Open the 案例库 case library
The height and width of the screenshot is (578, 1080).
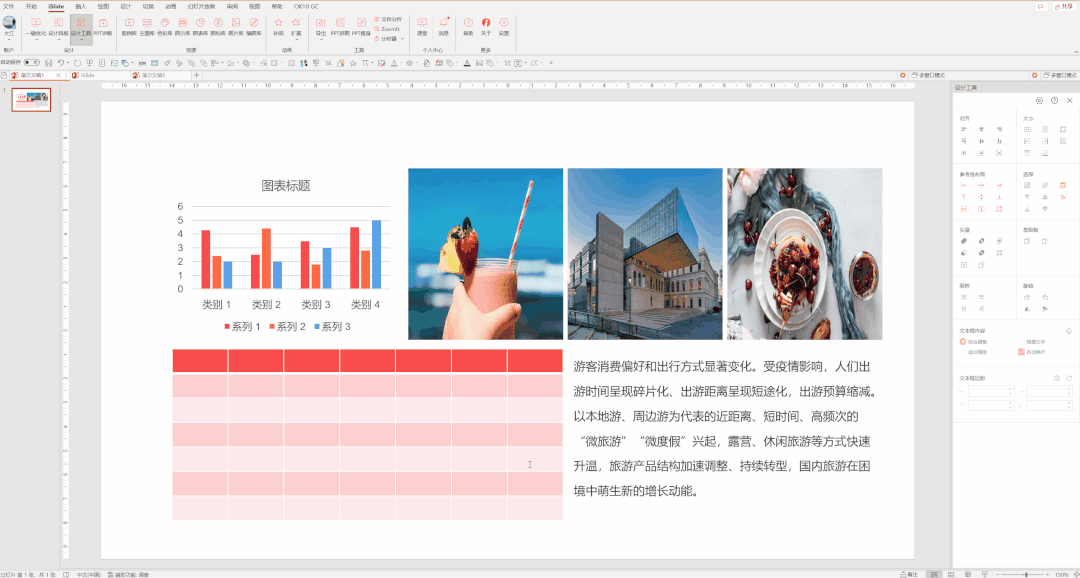tap(129, 26)
